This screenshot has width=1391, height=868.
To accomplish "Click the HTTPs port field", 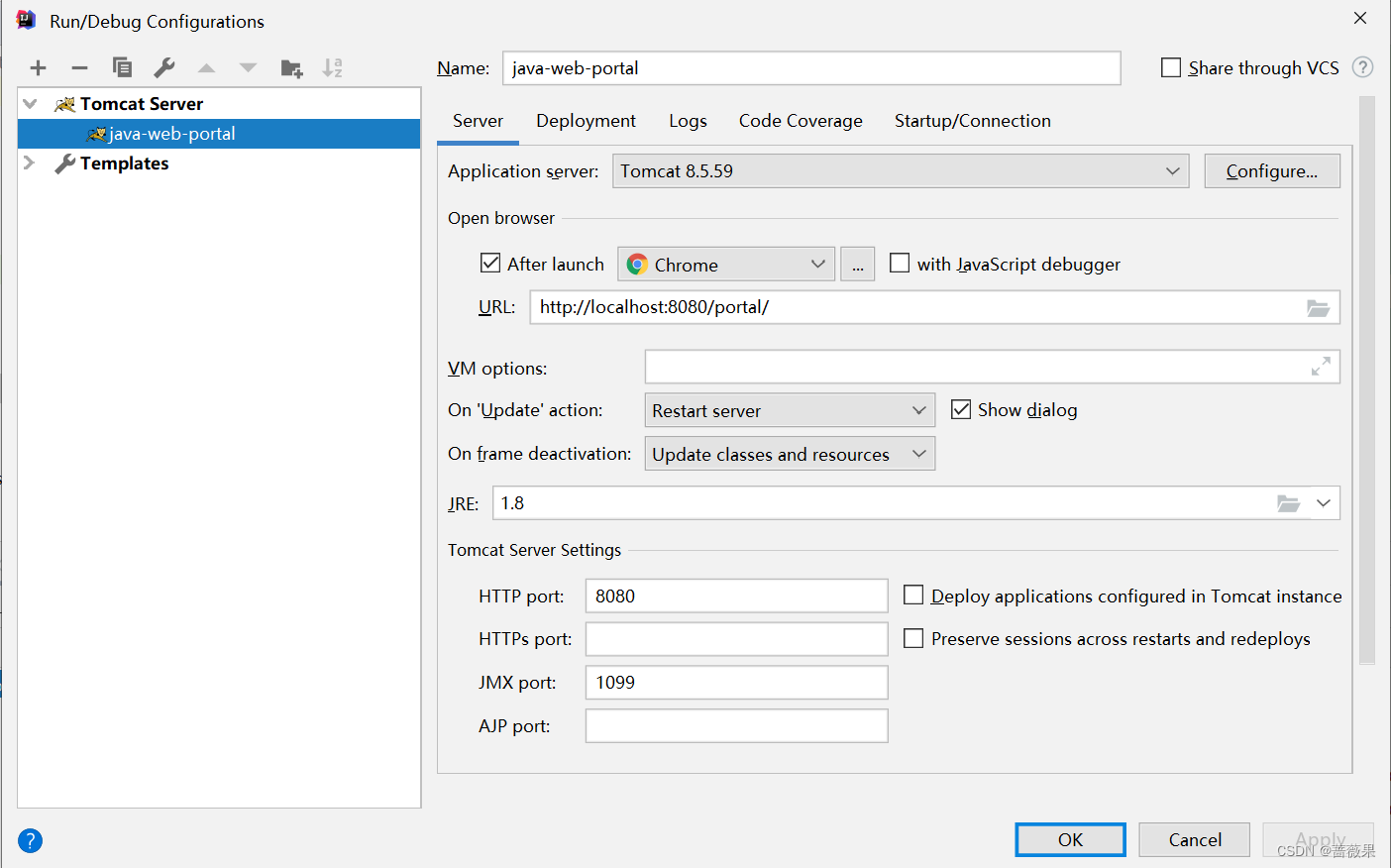I will [x=736, y=639].
